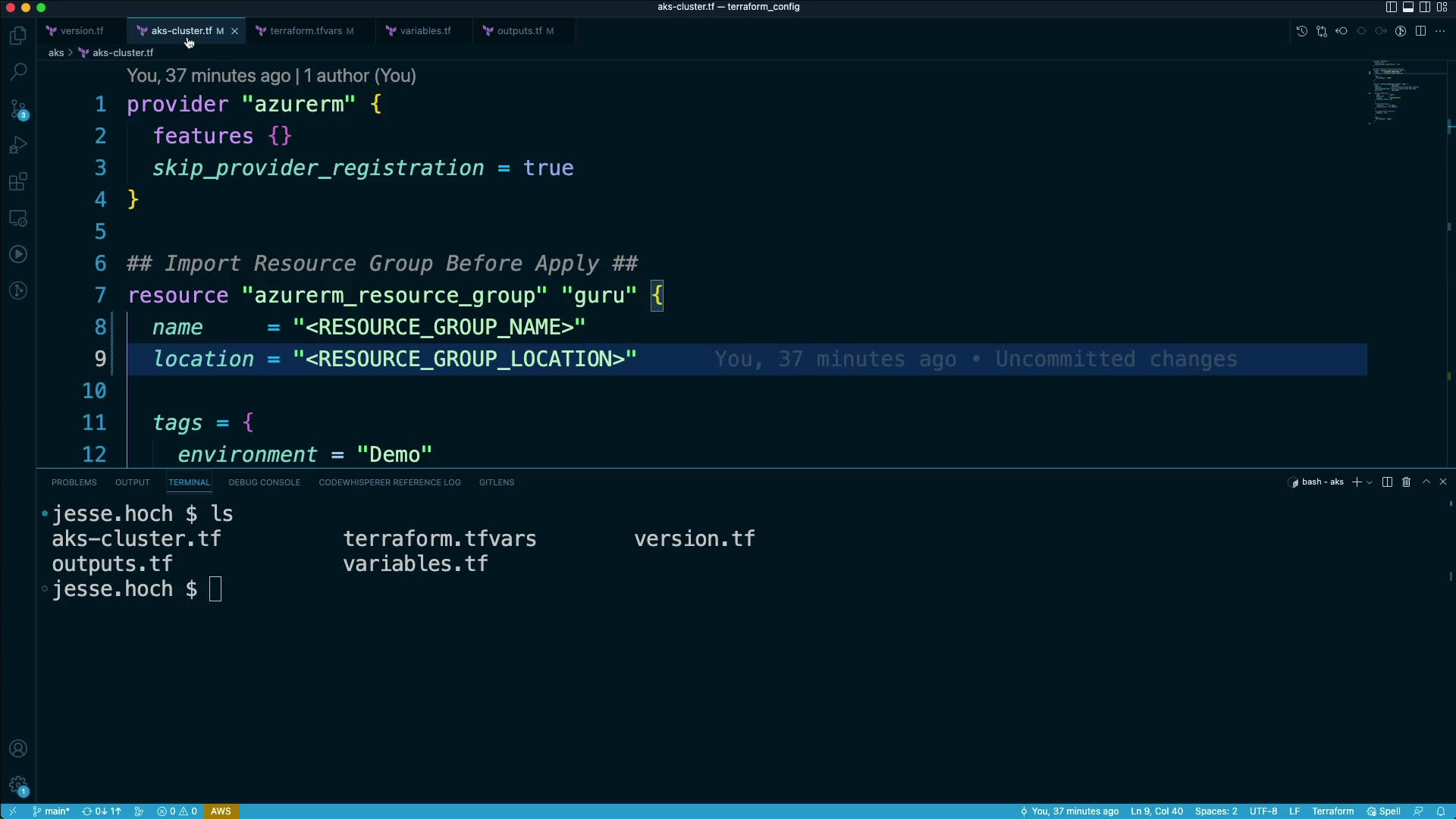The width and height of the screenshot is (1456, 819).
Task: Open the Search view in the activity bar
Action: [x=18, y=72]
